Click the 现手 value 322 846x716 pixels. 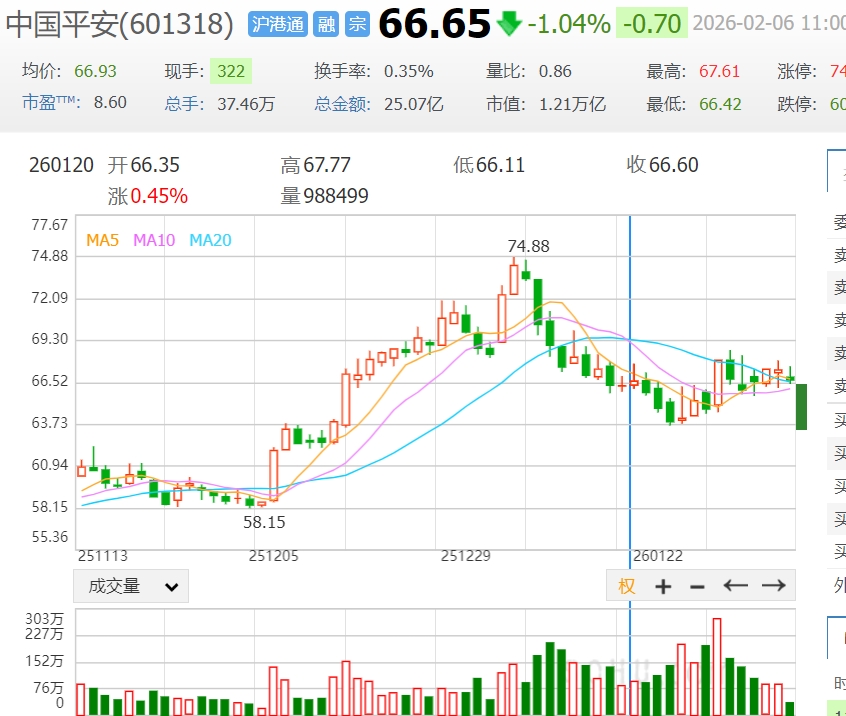click(x=231, y=71)
